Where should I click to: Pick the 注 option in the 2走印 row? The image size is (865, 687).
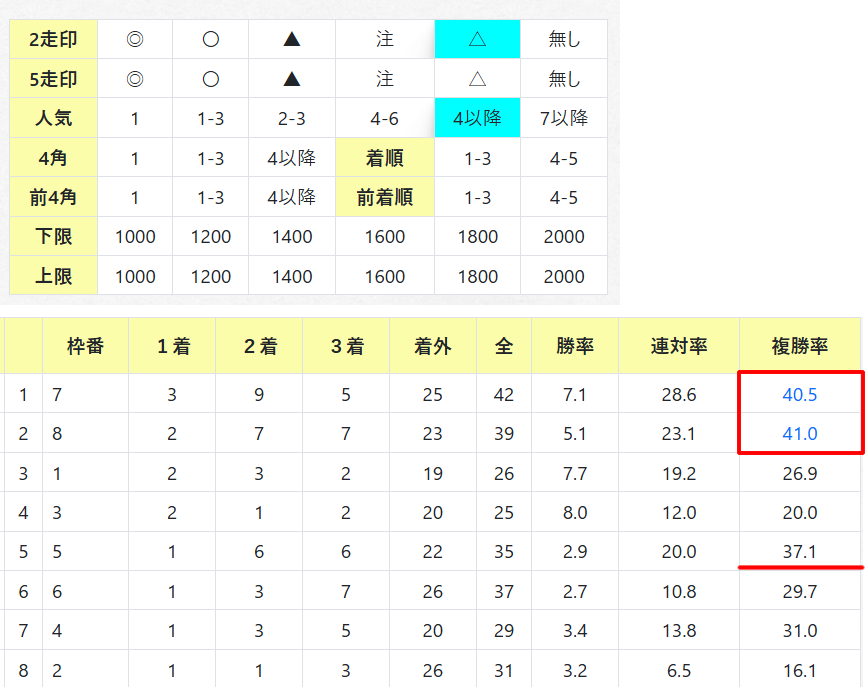(x=385, y=39)
